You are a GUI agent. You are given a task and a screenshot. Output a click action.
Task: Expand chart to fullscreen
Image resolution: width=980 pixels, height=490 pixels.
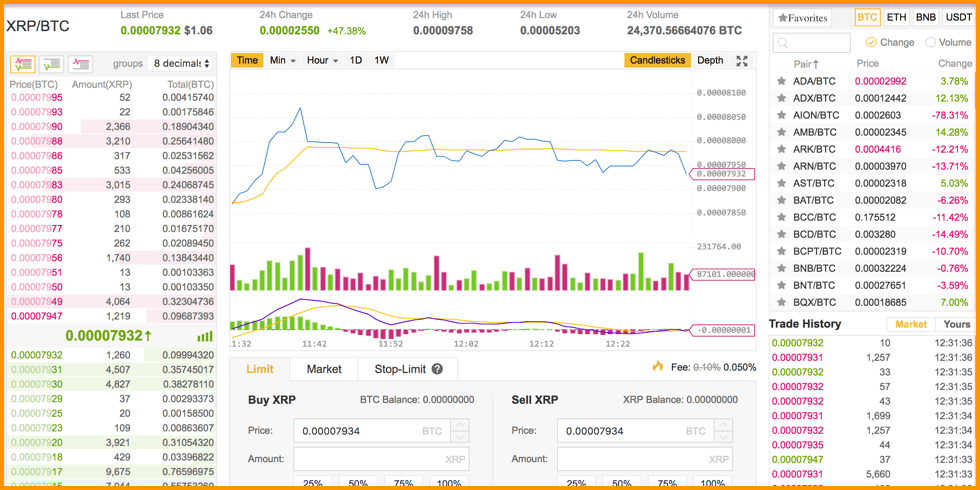click(742, 61)
